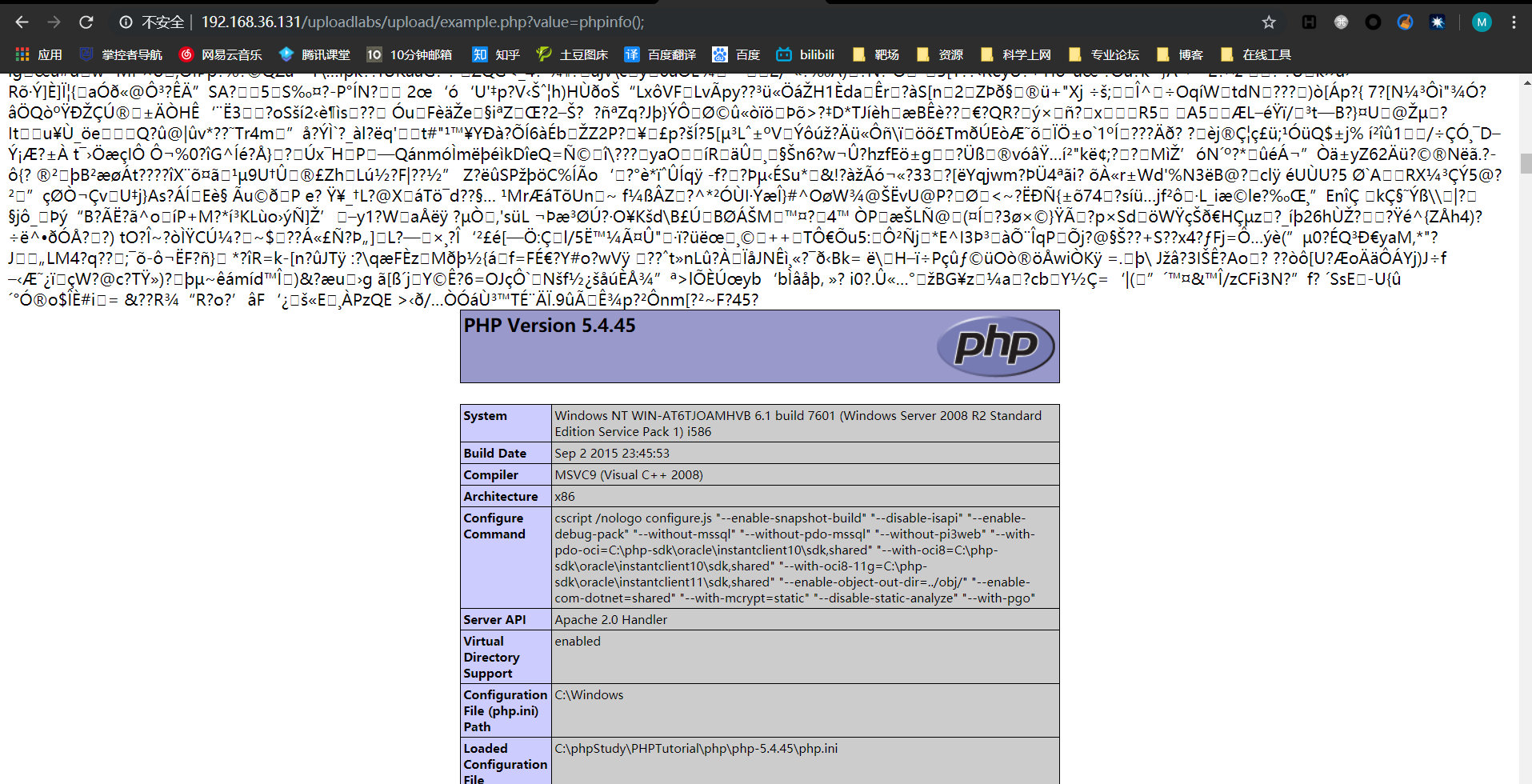
Task: Click the PHP Version 5.4.45 heading
Action: (x=550, y=326)
